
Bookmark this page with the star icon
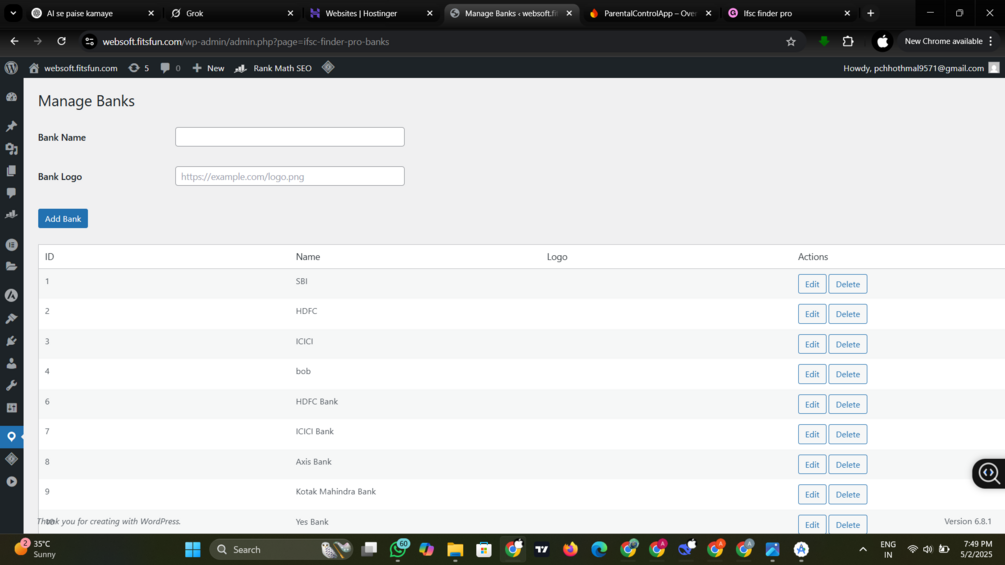[x=791, y=42]
